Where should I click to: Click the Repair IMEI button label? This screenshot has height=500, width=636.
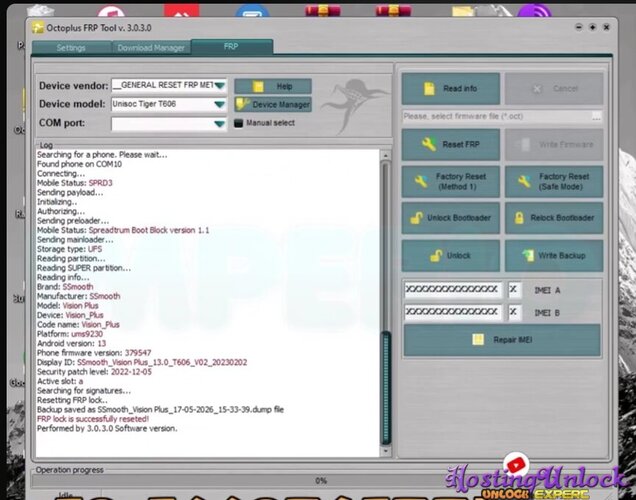point(513,340)
